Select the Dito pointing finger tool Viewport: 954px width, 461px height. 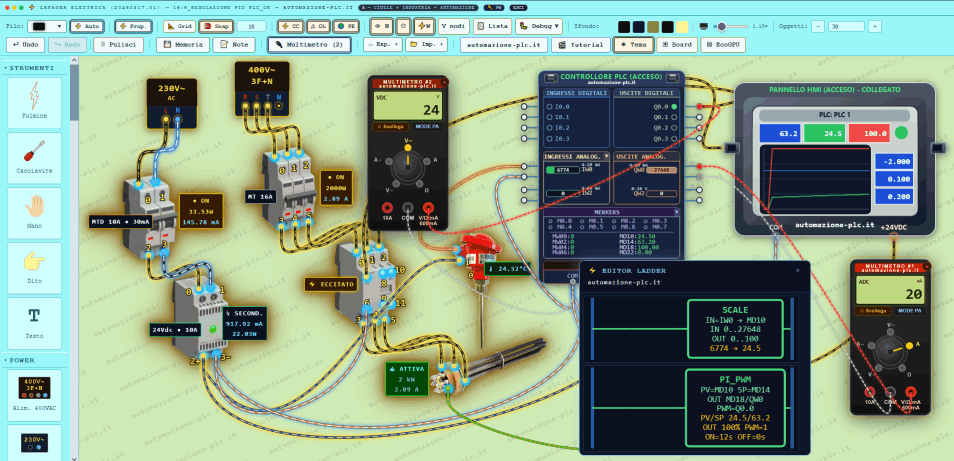[34, 268]
